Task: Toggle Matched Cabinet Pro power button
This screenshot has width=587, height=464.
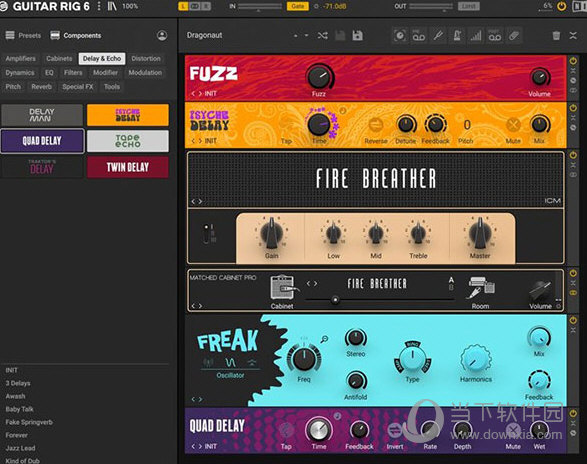Action: pos(573,273)
